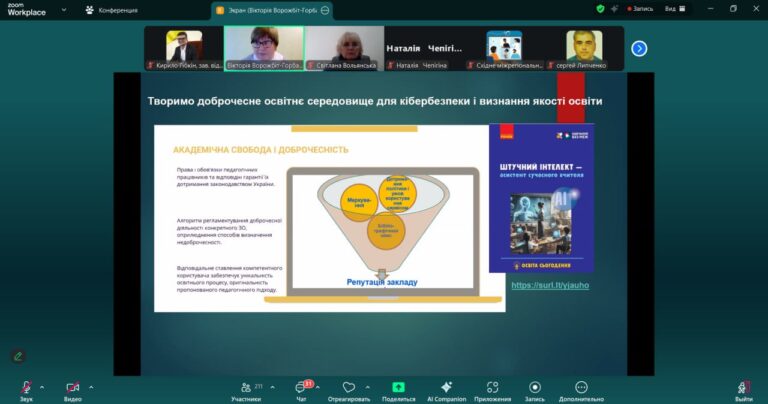This screenshot has width=768, height=404.
Task: Click the Выйти leave meeting button
Action: tap(743, 387)
